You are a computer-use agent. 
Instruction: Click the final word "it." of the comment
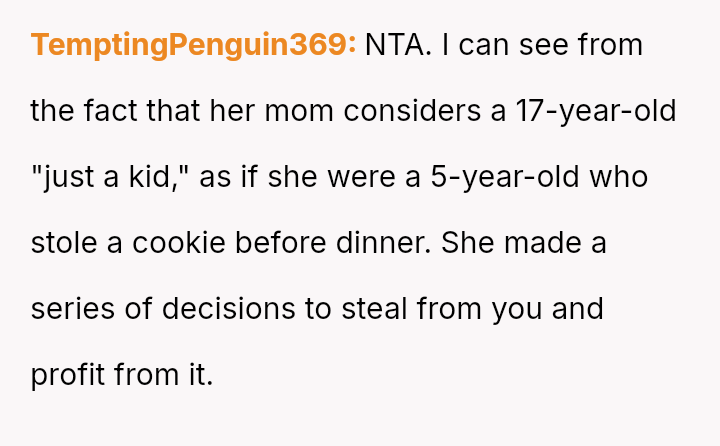tap(201, 375)
